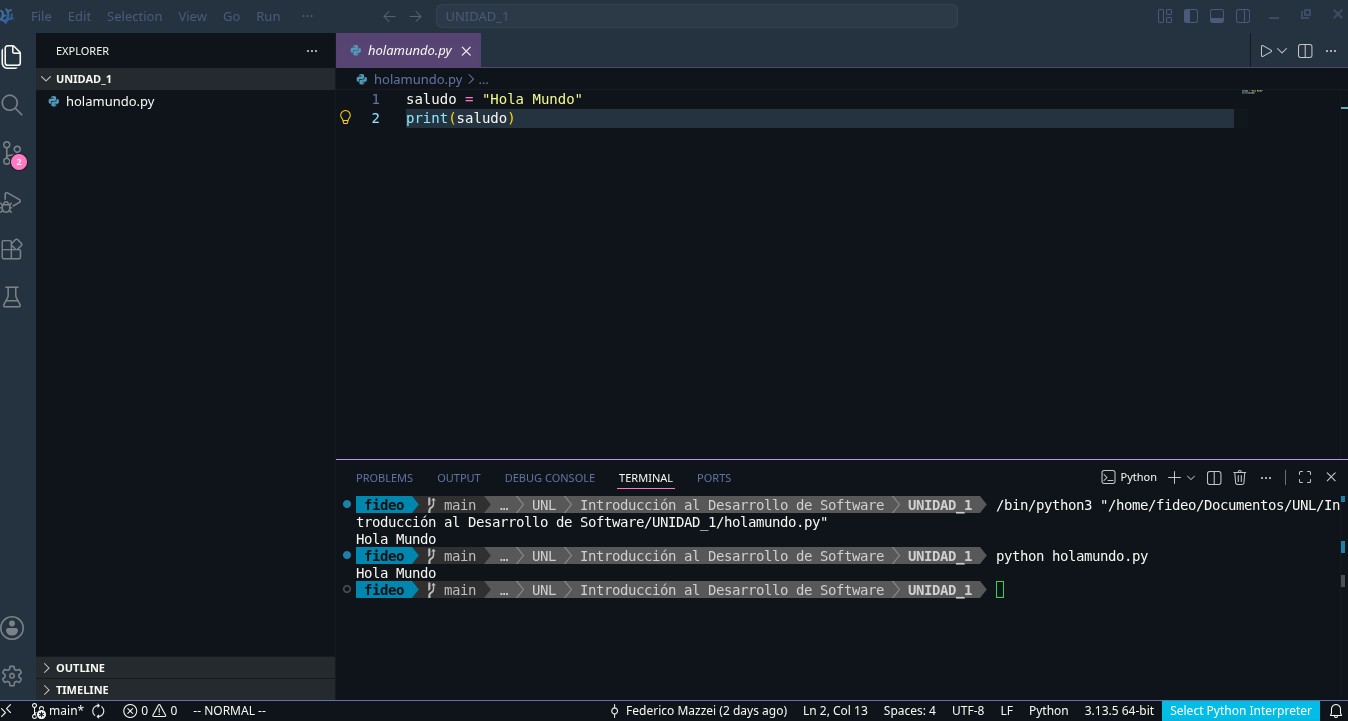This screenshot has width=1348, height=721.
Task: Go forward with the navigation arrow
Action: (416, 16)
